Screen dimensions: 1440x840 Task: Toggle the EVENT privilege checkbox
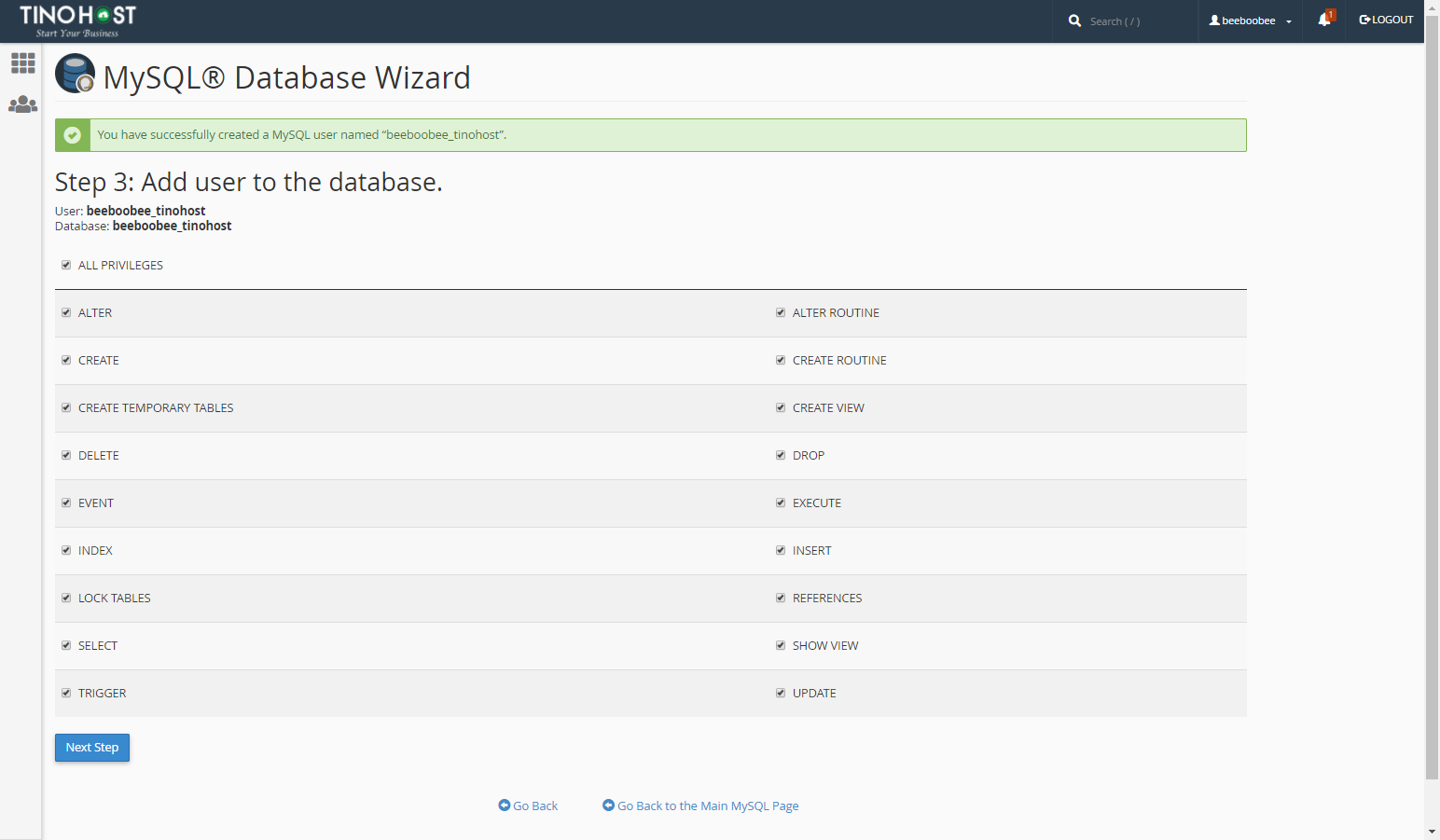66,503
